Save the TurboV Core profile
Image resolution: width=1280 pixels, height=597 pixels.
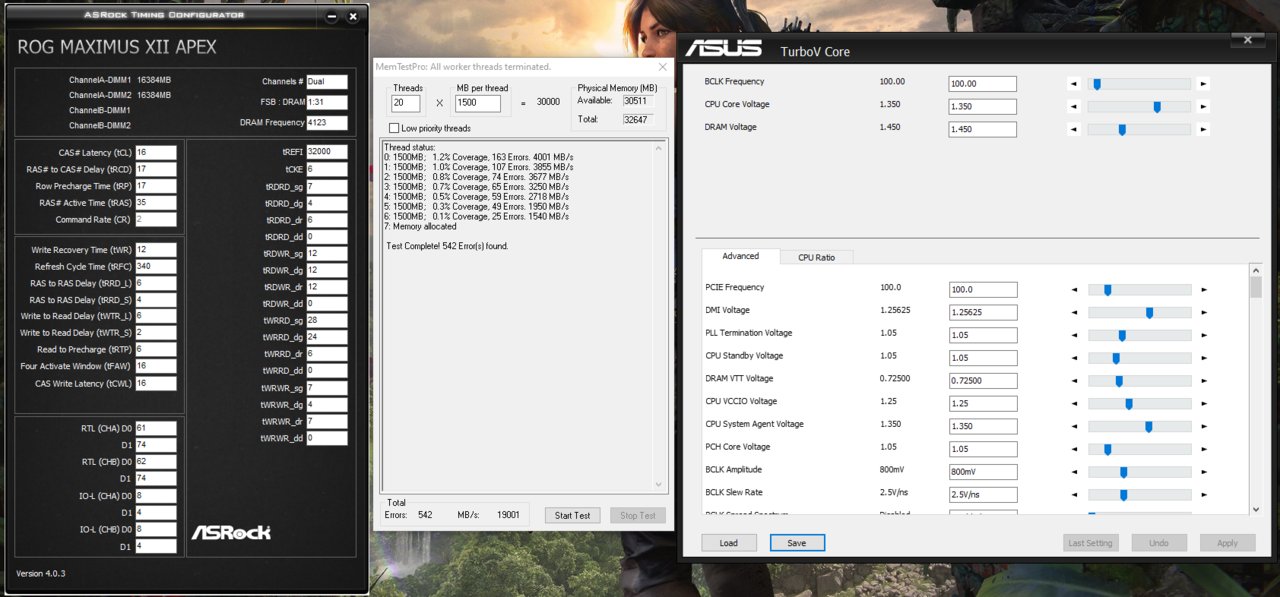(797, 543)
